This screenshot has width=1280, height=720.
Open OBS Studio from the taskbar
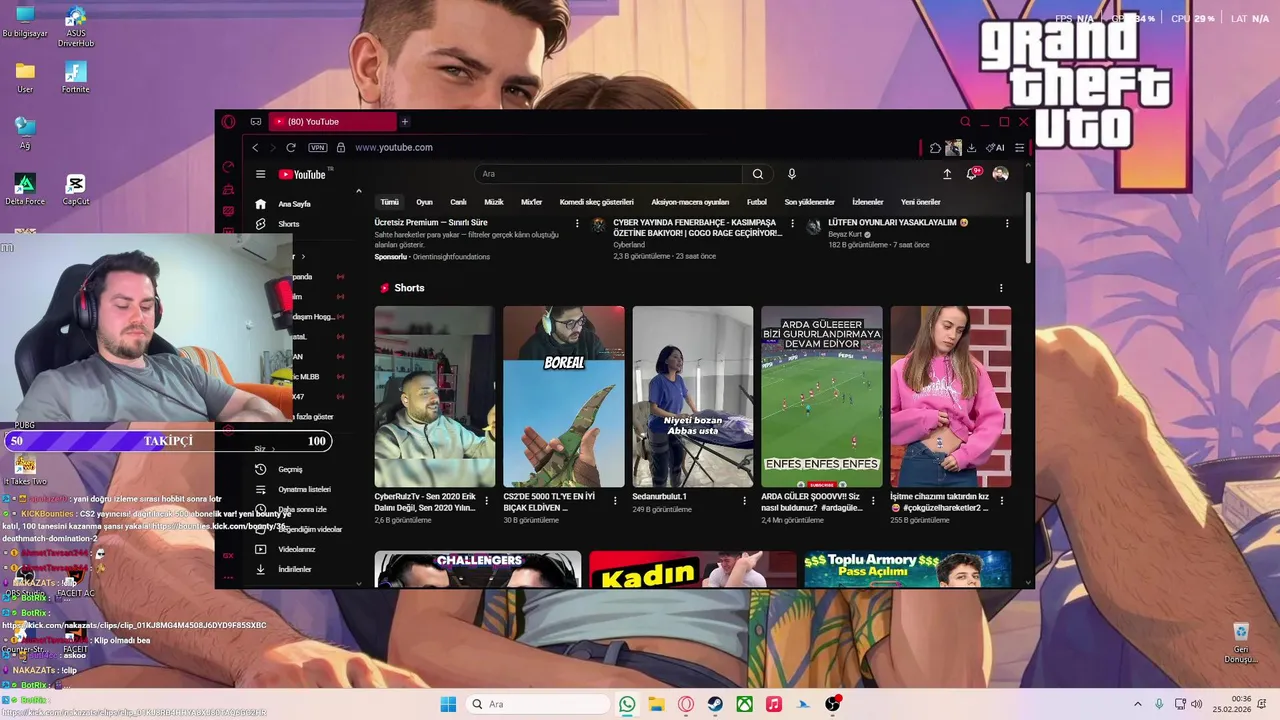pyautogui.click(x=832, y=704)
